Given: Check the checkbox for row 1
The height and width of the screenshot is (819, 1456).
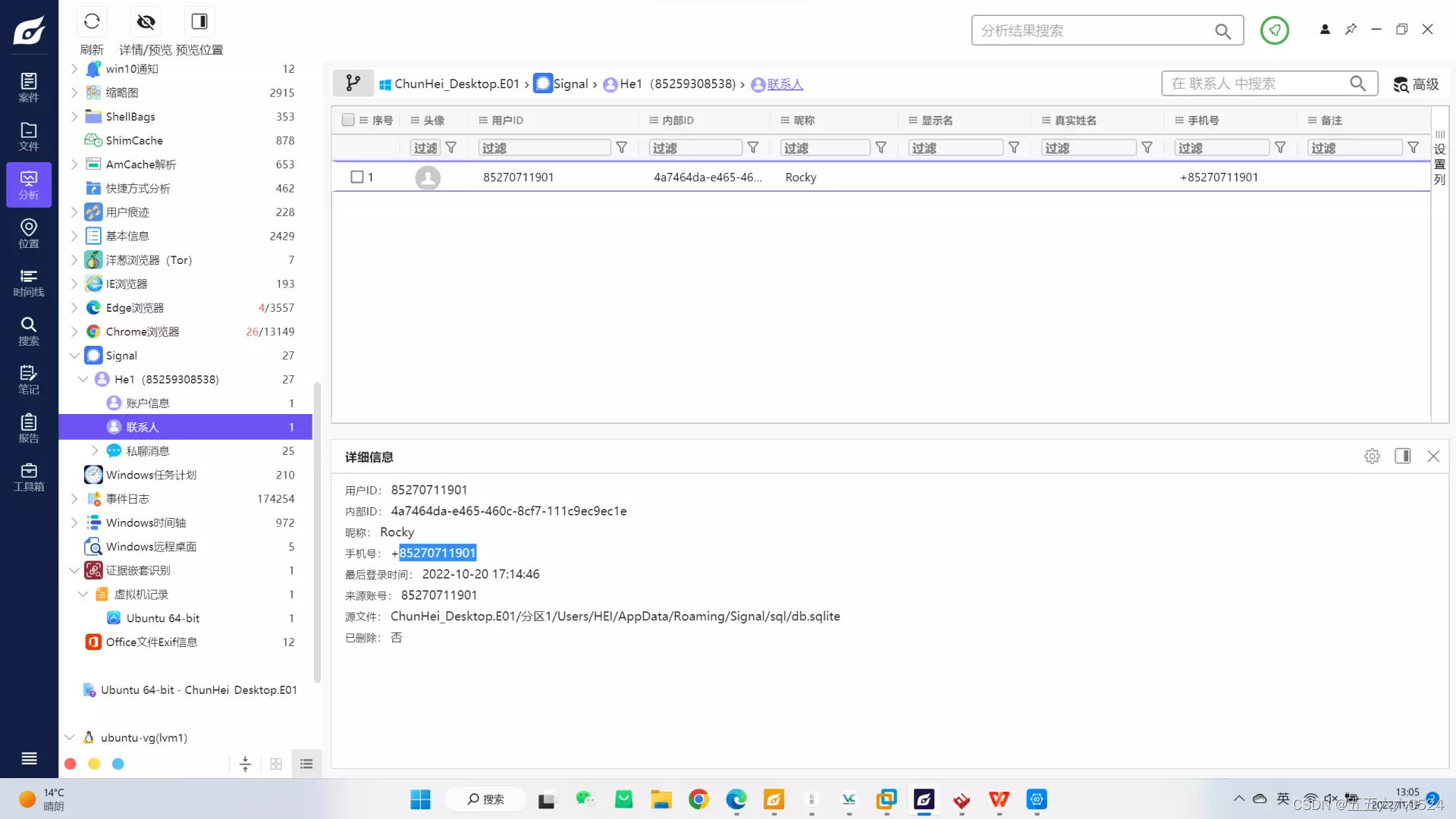Looking at the screenshot, I should click(357, 177).
